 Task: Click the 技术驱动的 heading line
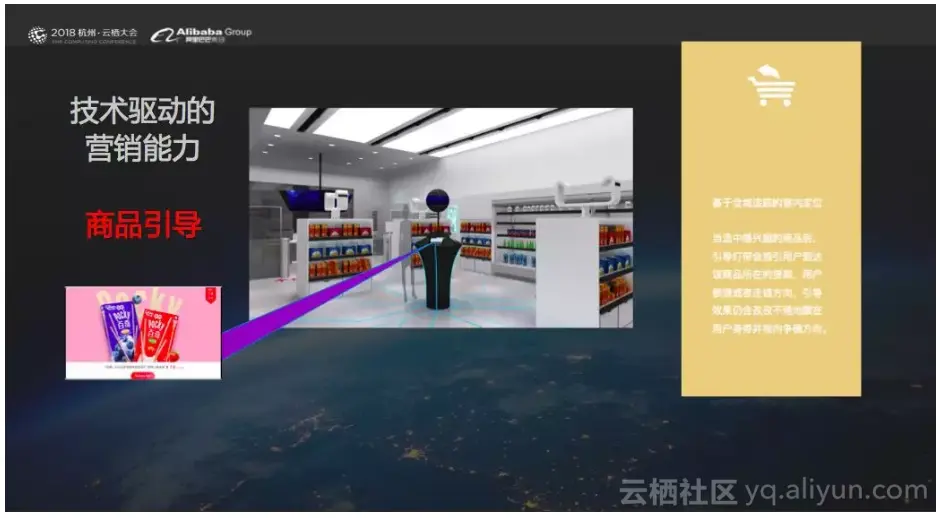tap(143, 112)
